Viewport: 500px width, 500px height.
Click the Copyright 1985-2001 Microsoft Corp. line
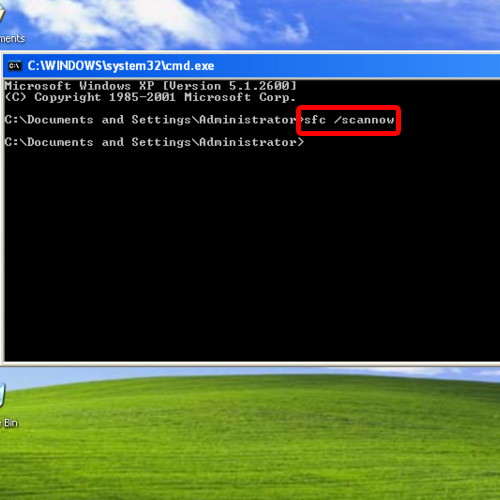click(x=150, y=97)
